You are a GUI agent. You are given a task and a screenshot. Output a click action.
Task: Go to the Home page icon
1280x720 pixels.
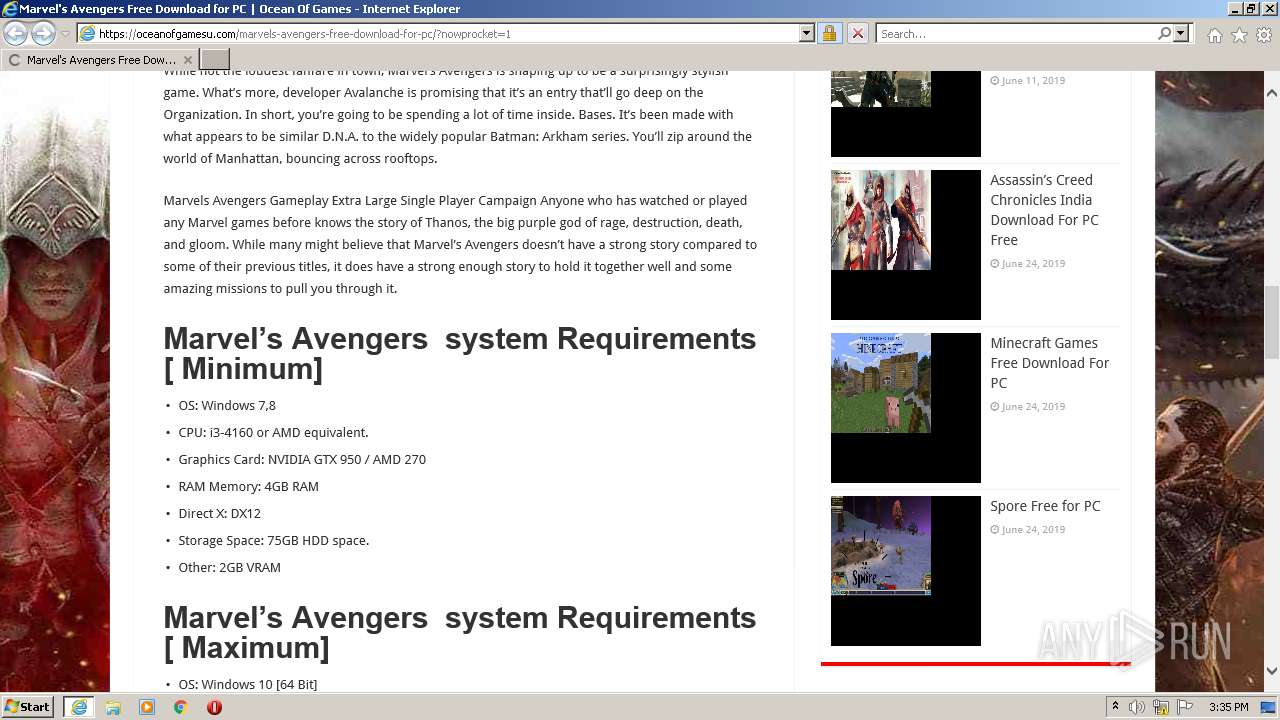tap(1214, 35)
